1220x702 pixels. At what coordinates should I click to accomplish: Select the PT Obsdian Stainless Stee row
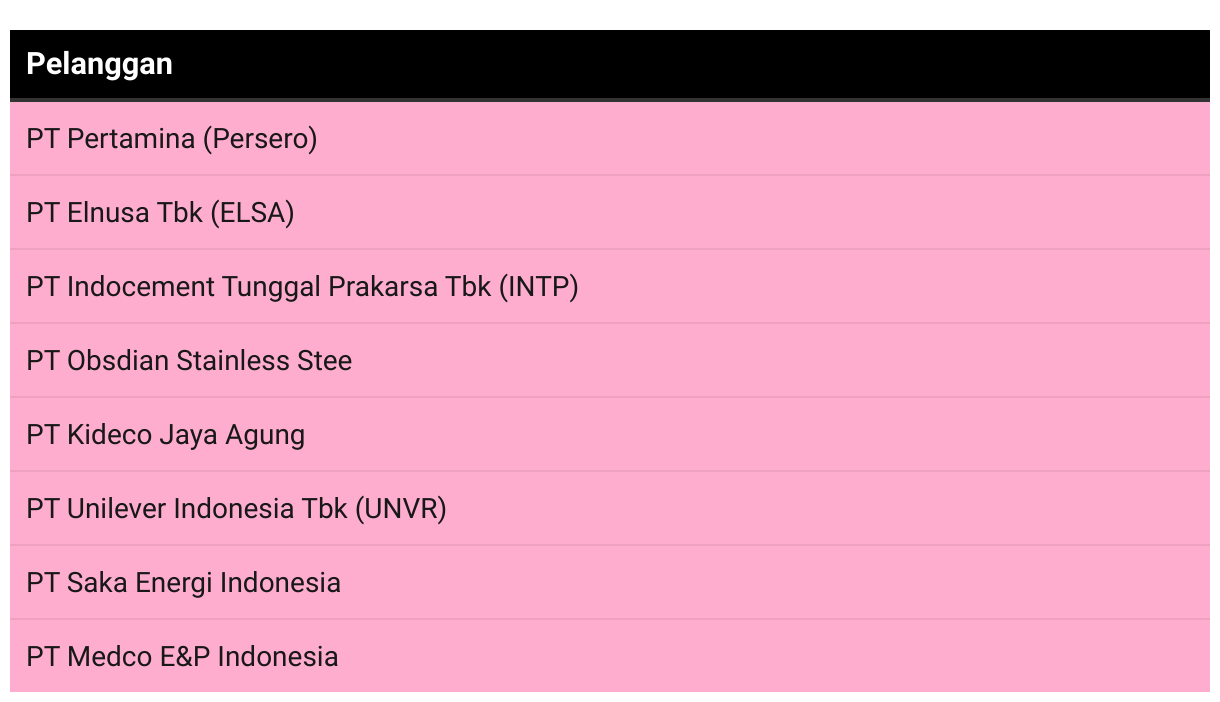click(x=610, y=360)
